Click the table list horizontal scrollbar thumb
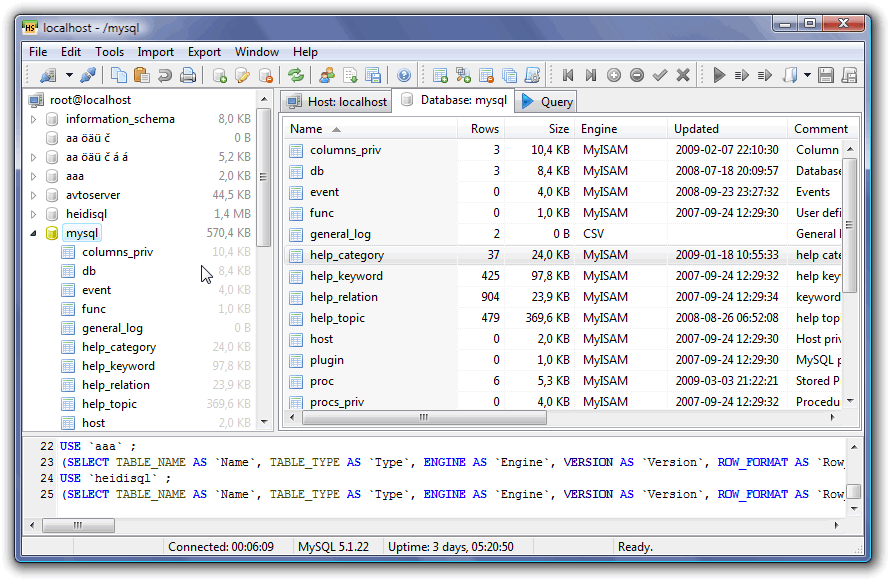This screenshot has width=890, height=581. (x=423, y=418)
